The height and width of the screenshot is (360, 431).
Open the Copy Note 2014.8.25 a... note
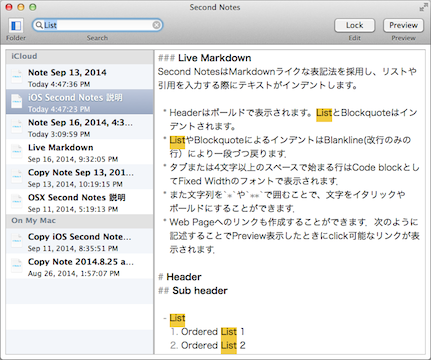click(x=79, y=266)
